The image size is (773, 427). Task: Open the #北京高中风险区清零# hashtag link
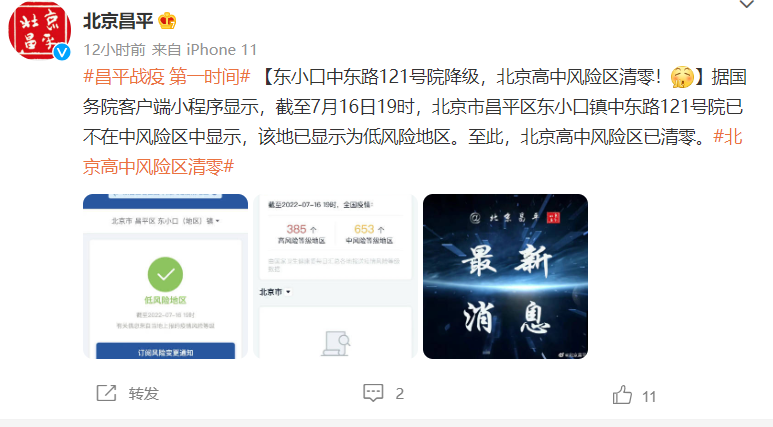pyautogui.click(x=413, y=152)
